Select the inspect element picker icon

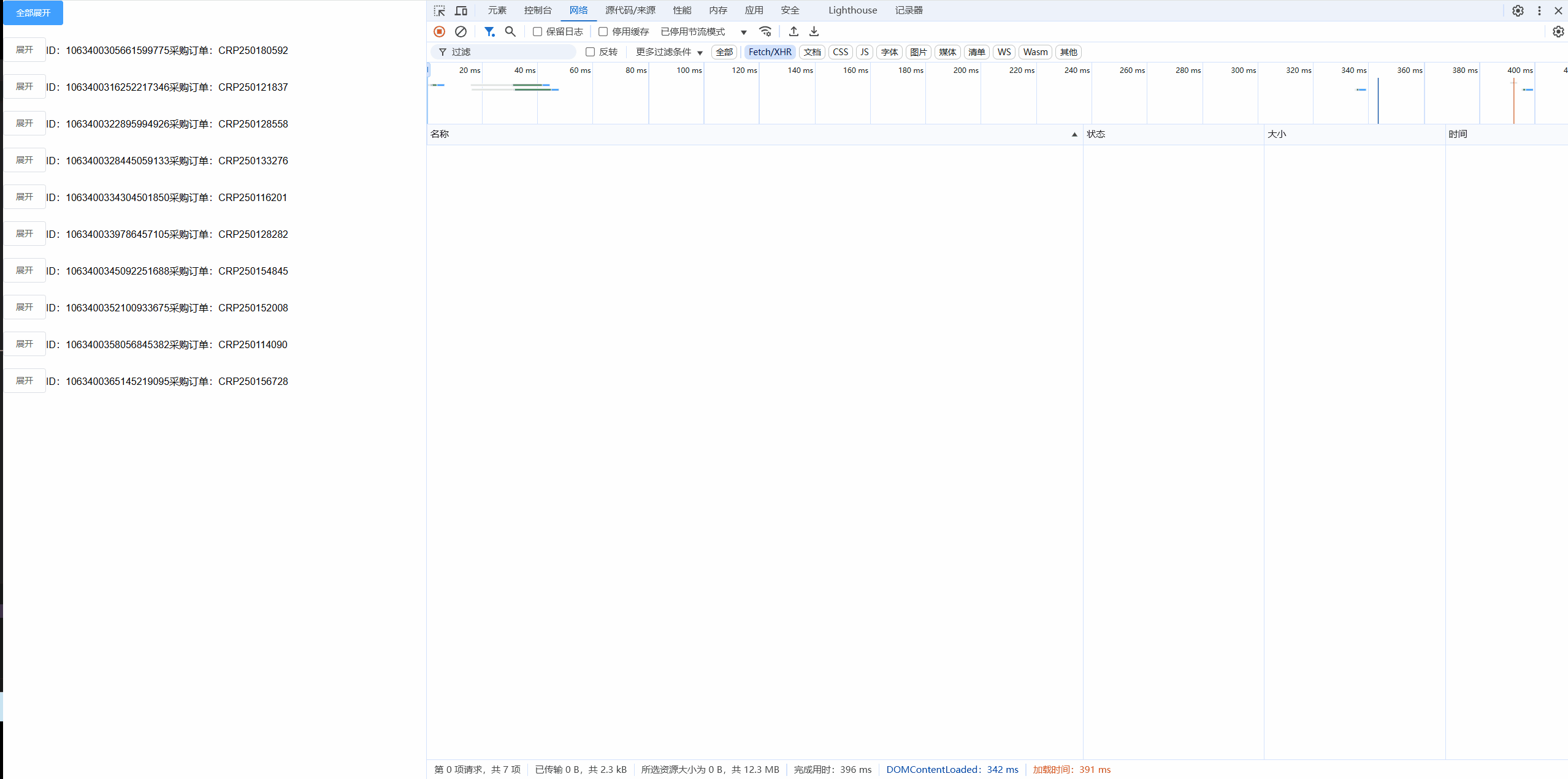point(440,10)
